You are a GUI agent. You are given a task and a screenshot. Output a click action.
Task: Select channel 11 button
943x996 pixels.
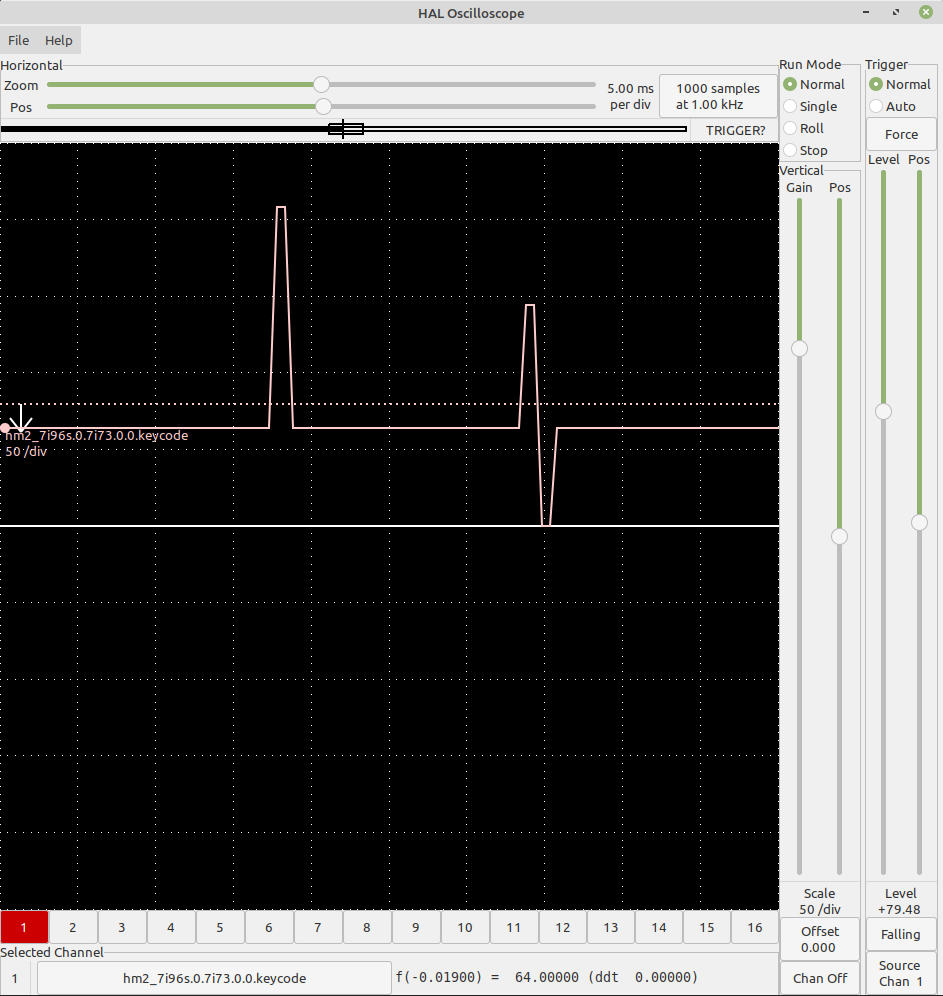coord(514,927)
